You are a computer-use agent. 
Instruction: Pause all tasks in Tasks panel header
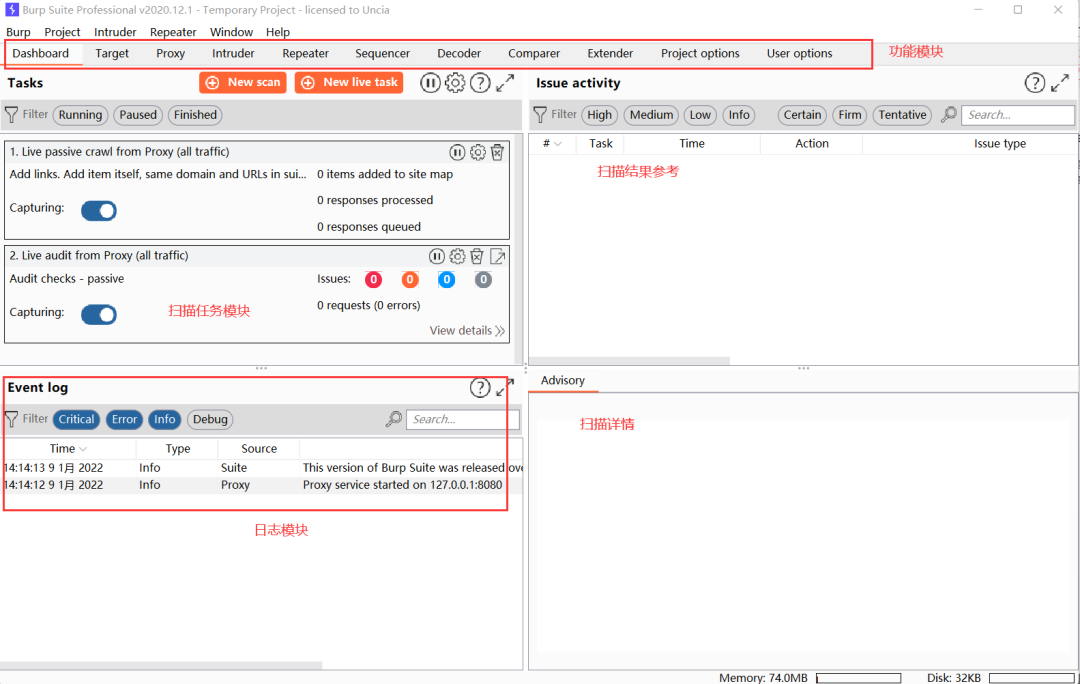[x=430, y=83]
